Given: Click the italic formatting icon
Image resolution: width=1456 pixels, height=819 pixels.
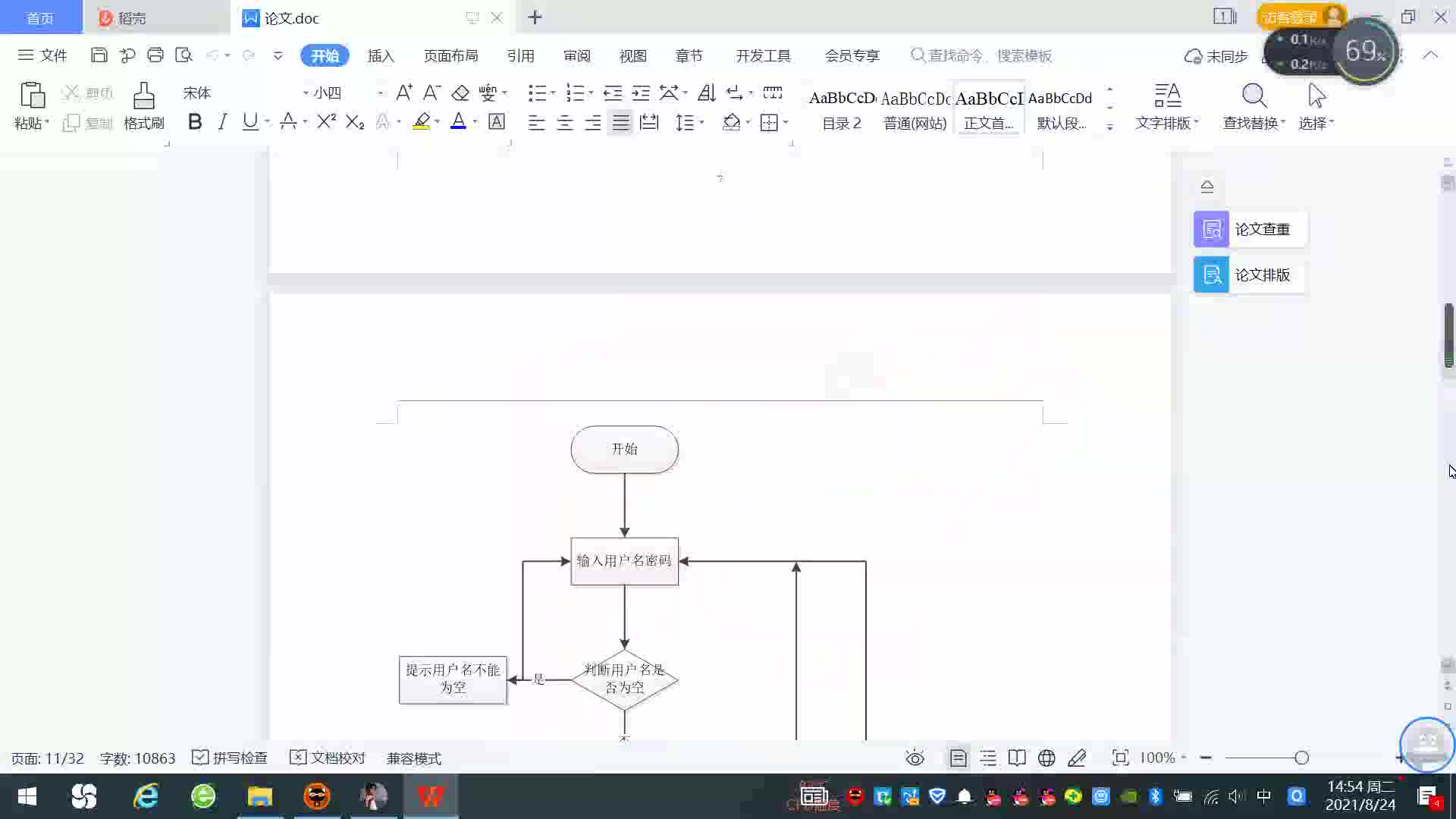Looking at the screenshot, I should 222,122.
